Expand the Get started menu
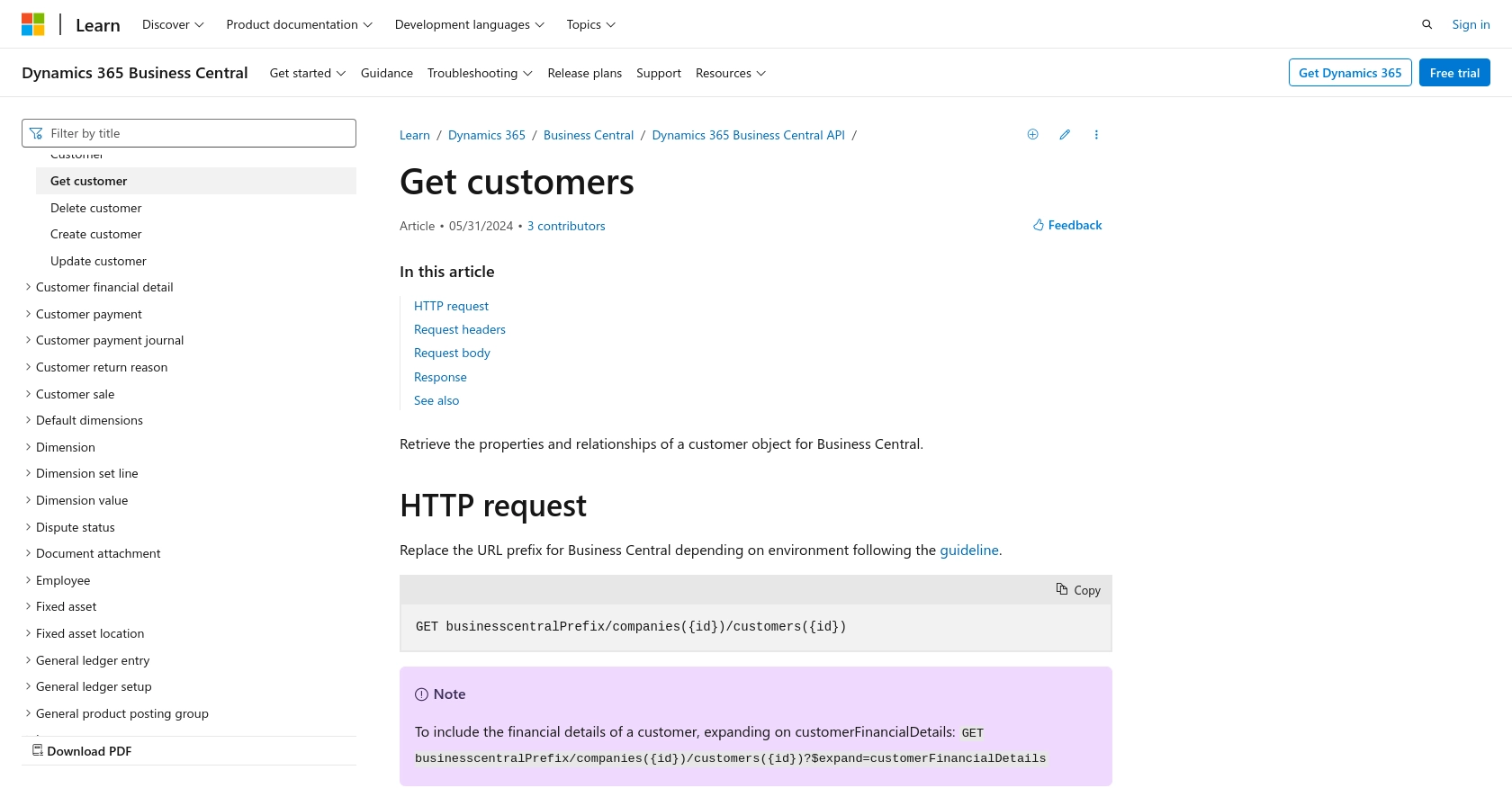The height and width of the screenshot is (788, 1512). [307, 73]
